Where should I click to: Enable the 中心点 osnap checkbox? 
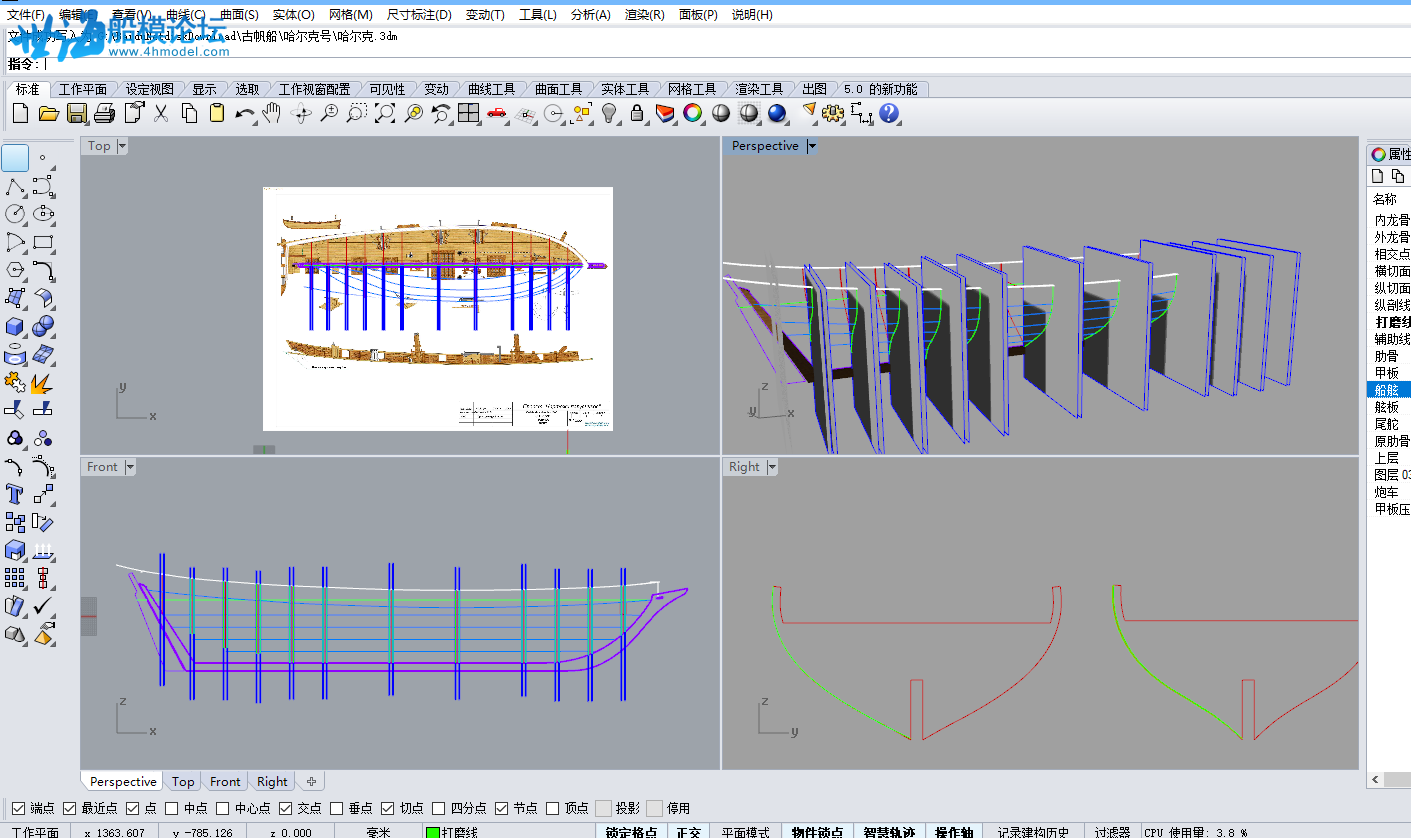pyautogui.click(x=223, y=808)
